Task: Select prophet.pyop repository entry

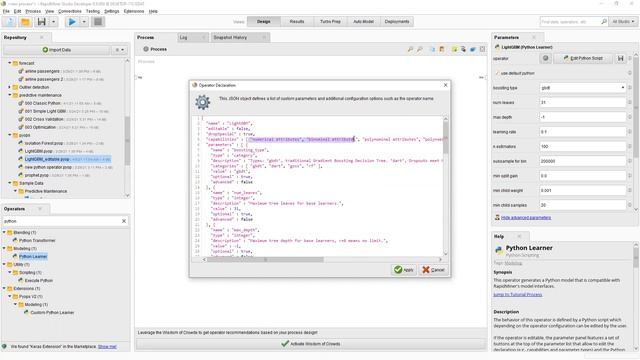Action: point(37,175)
